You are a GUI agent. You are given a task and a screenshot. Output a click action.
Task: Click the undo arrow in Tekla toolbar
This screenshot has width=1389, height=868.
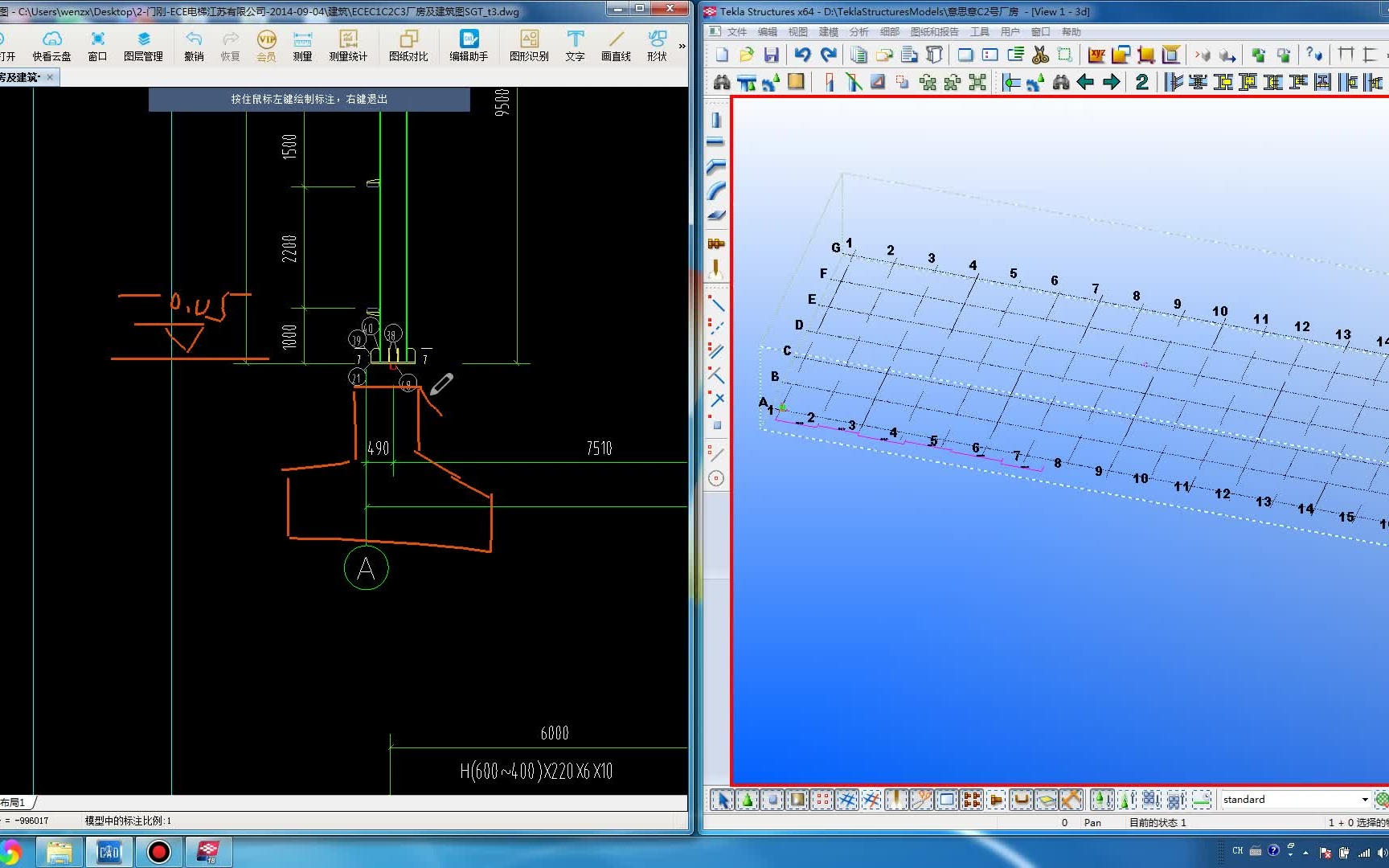pyautogui.click(x=802, y=55)
